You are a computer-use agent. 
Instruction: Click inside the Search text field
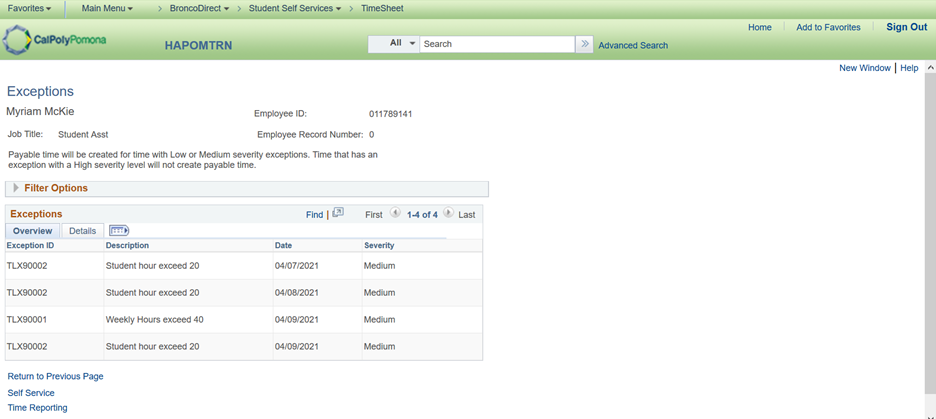pos(496,44)
